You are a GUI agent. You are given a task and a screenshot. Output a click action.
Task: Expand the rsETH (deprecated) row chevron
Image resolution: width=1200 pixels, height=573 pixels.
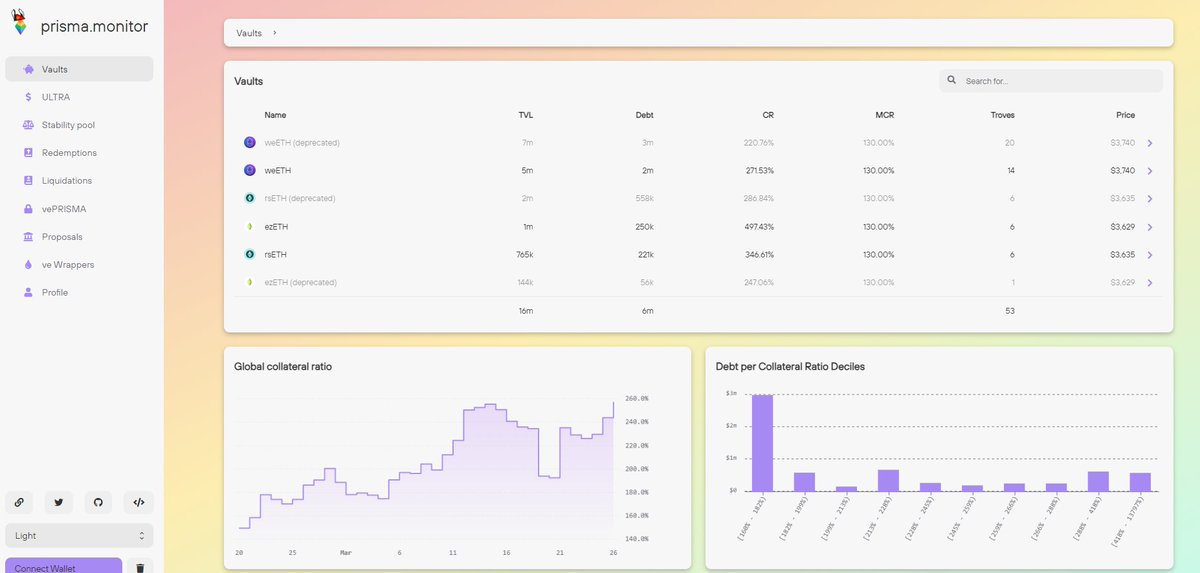[x=1150, y=199]
